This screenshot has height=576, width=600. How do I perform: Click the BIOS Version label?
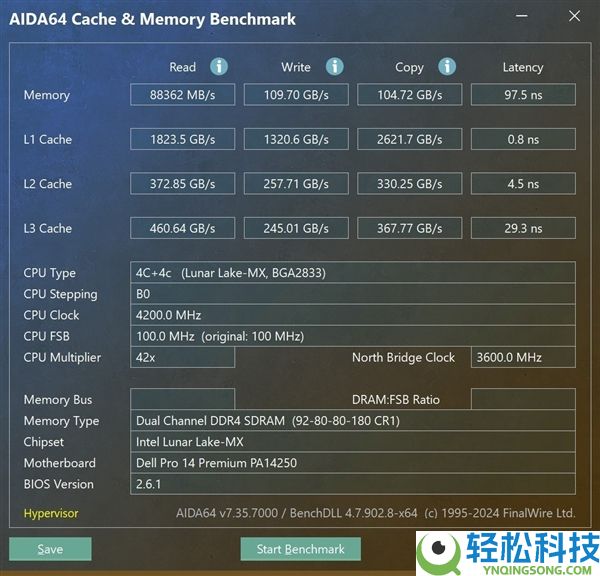pos(59,484)
